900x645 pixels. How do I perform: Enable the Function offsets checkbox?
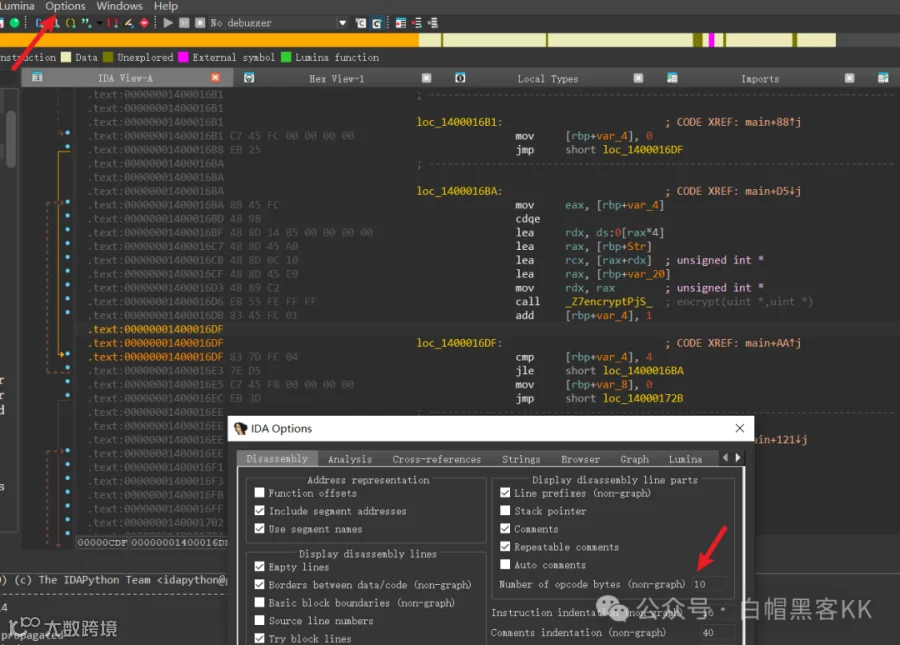pyautogui.click(x=260, y=493)
